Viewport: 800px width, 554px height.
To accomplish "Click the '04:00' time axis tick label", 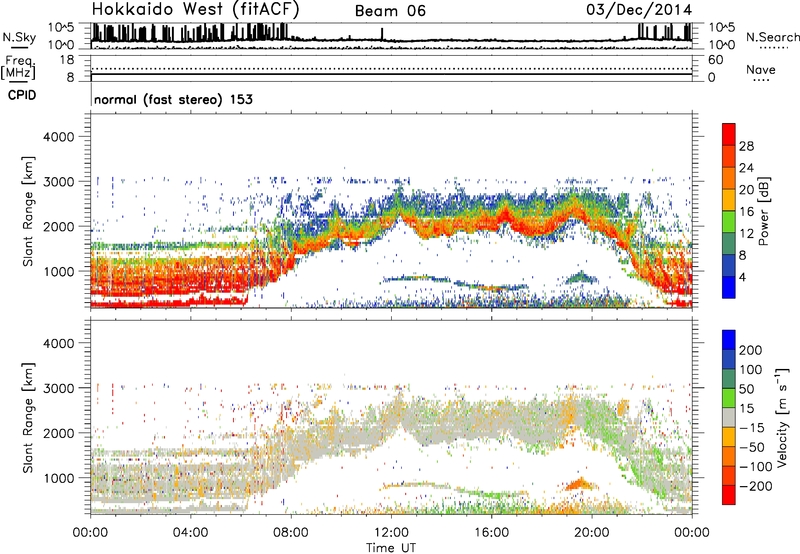I will coord(190,533).
